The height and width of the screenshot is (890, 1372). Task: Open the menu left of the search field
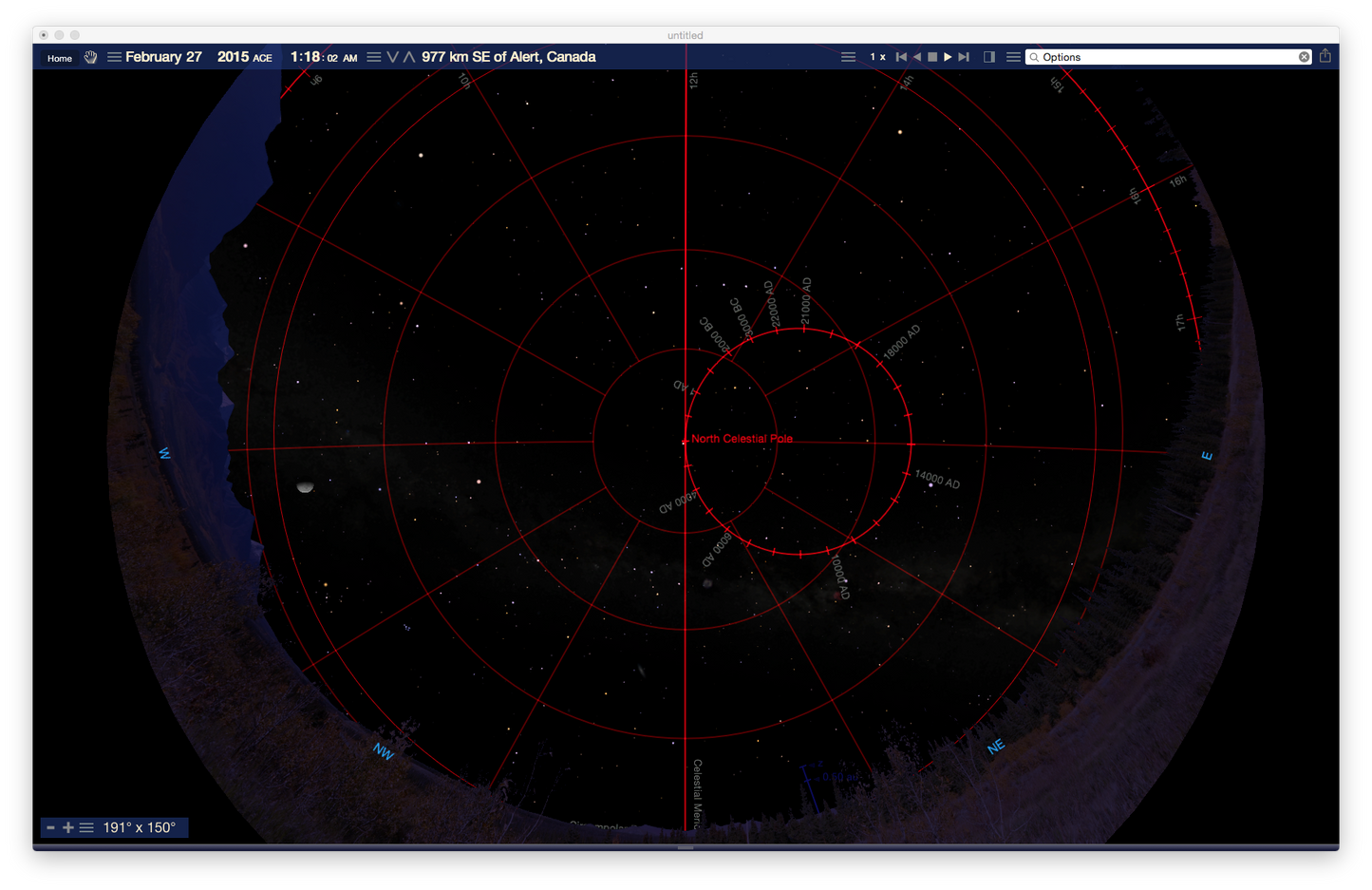coord(1013,57)
